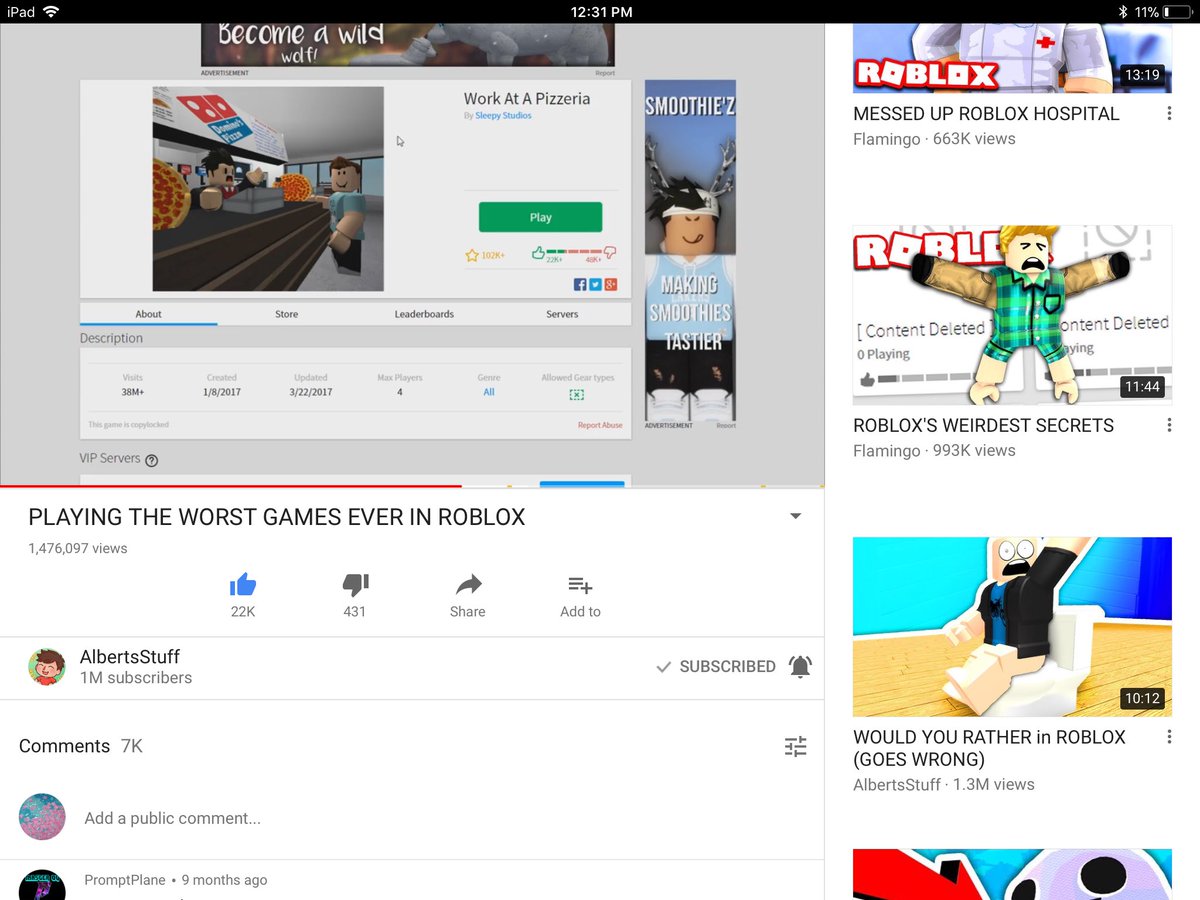The height and width of the screenshot is (900, 1200).
Task: Tap the Twitter share icon in video
Action: click(595, 285)
